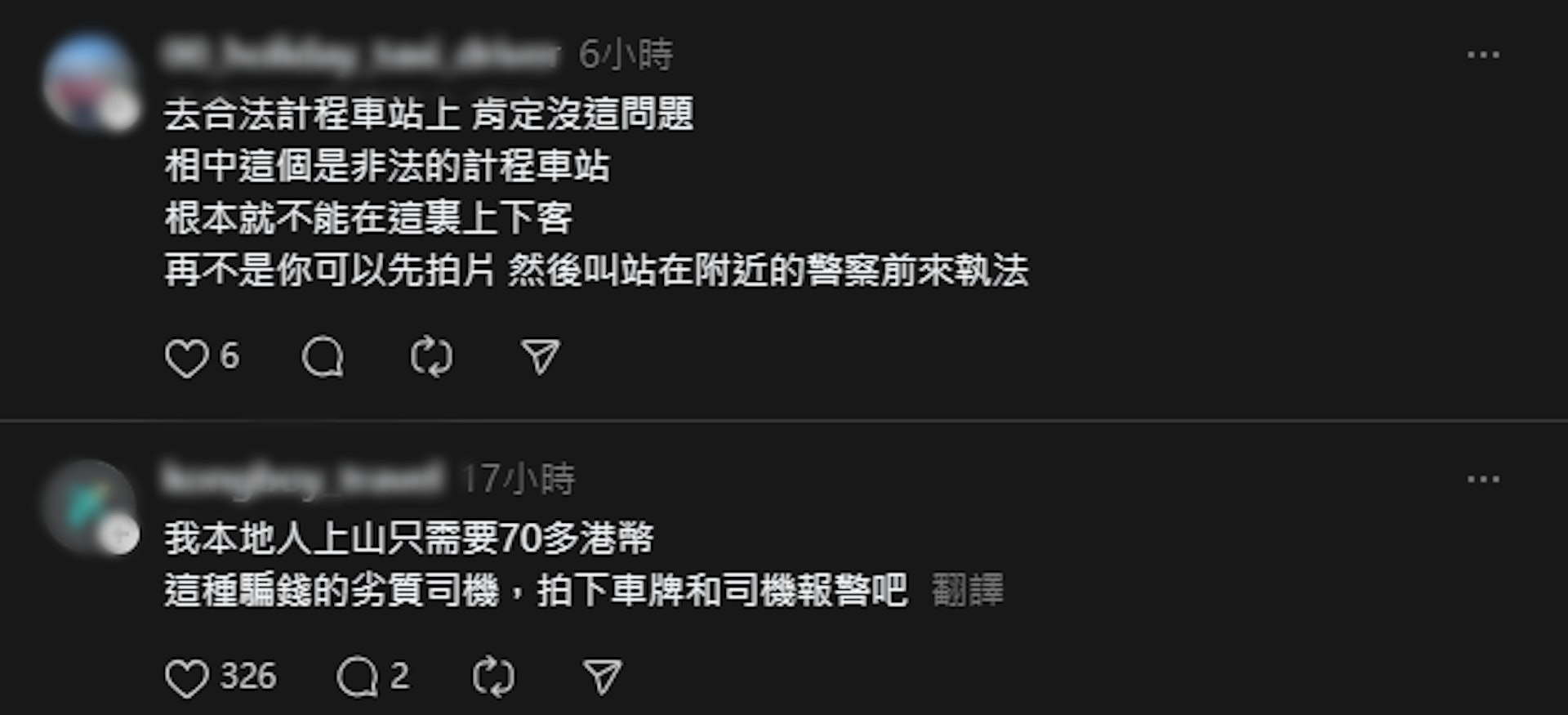The height and width of the screenshot is (715, 1568).
Task: Reply to the first comment about taxi stands
Action: pos(323,358)
